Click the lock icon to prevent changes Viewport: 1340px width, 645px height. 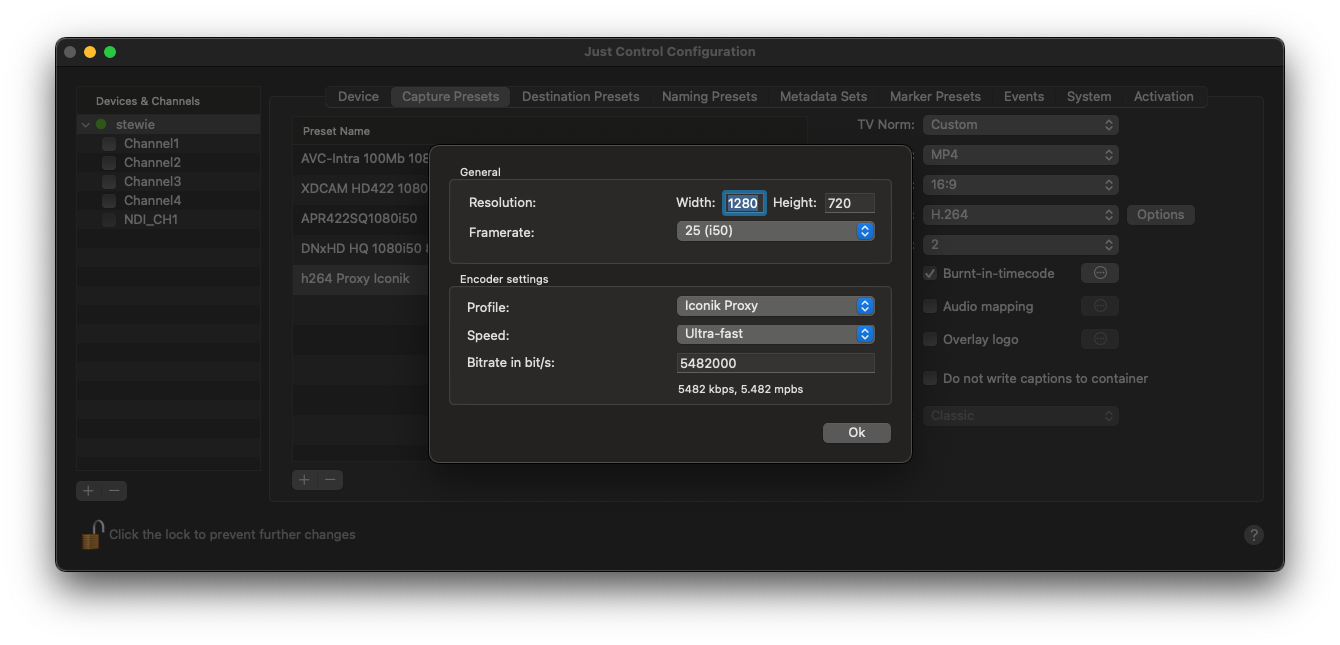(x=92, y=534)
